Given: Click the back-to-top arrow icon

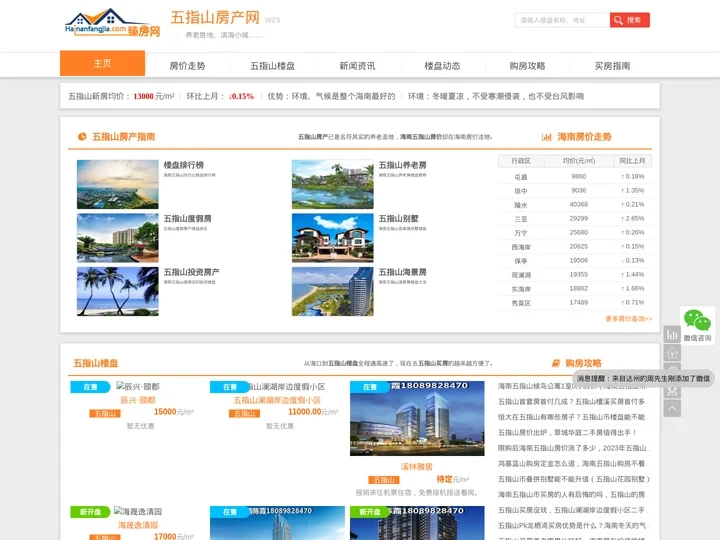Looking at the screenshot, I should tap(672, 408).
